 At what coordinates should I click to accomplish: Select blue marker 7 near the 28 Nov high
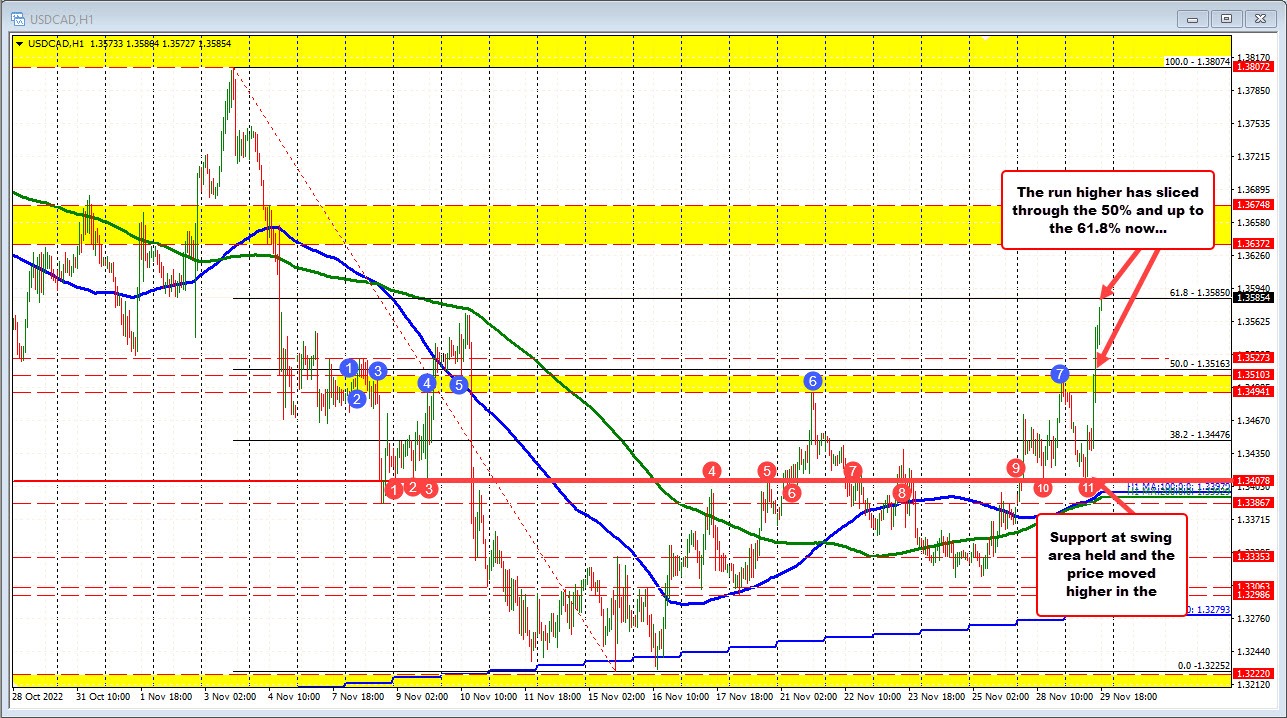[1060, 375]
